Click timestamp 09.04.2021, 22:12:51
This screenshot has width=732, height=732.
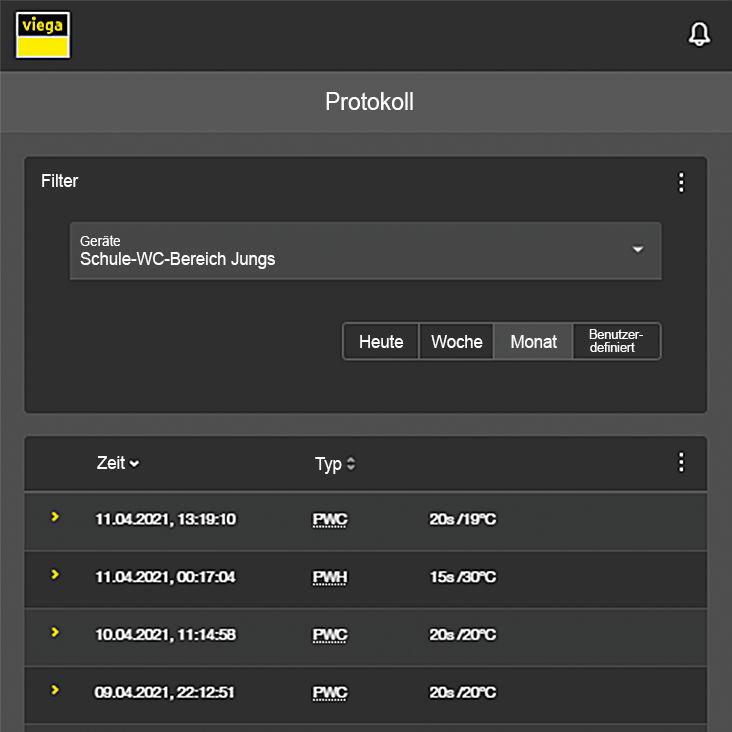164,692
